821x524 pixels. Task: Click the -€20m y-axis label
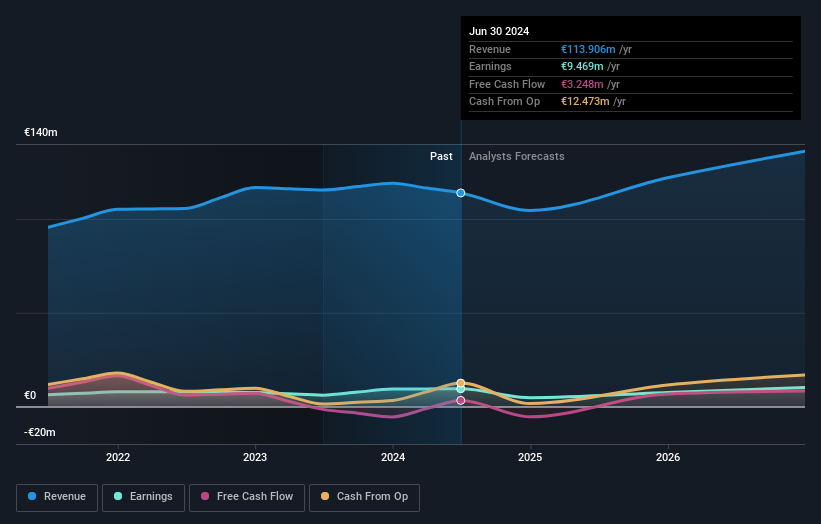(40, 432)
